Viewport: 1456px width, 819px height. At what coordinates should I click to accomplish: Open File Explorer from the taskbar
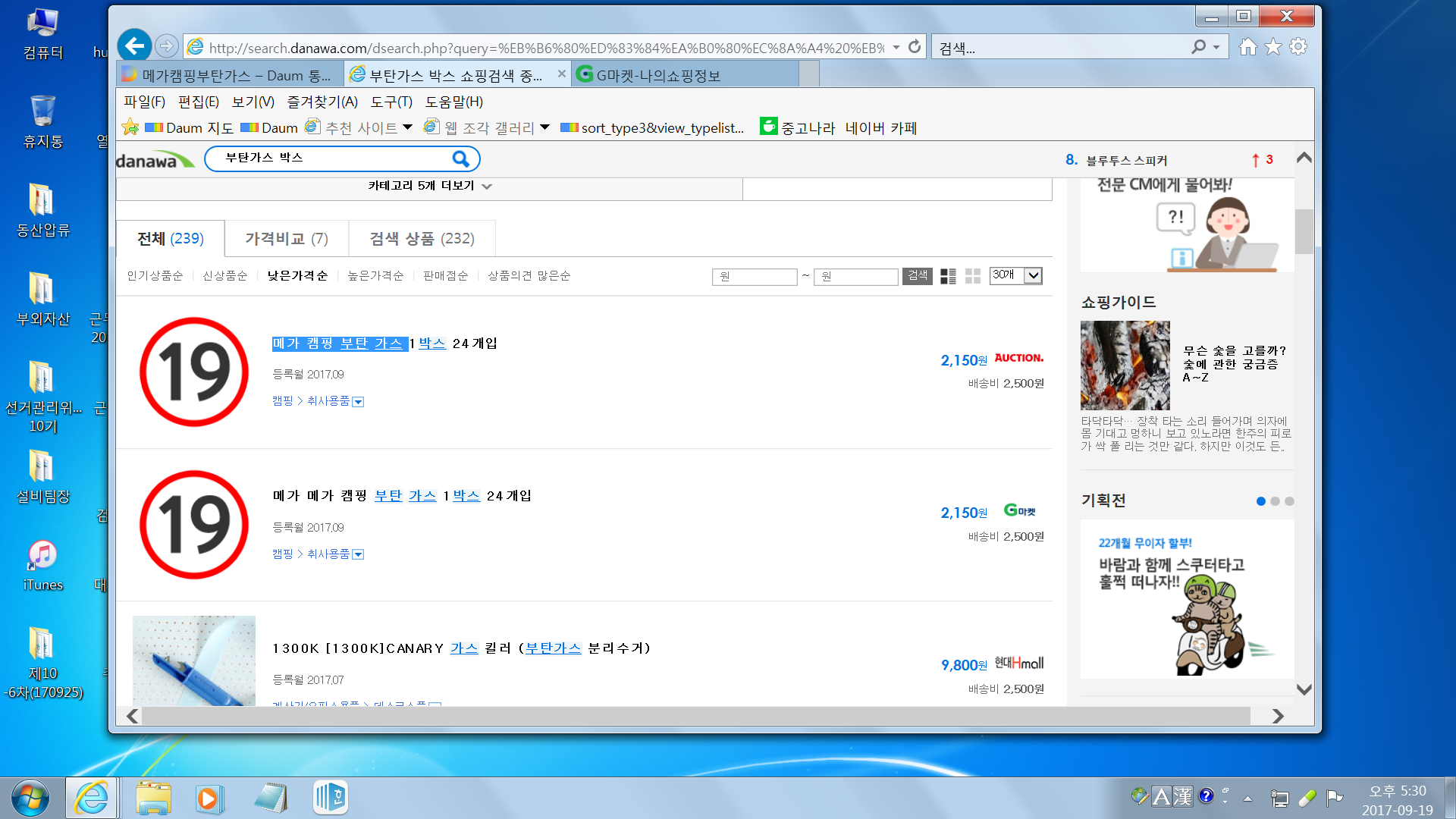coord(154,798)
